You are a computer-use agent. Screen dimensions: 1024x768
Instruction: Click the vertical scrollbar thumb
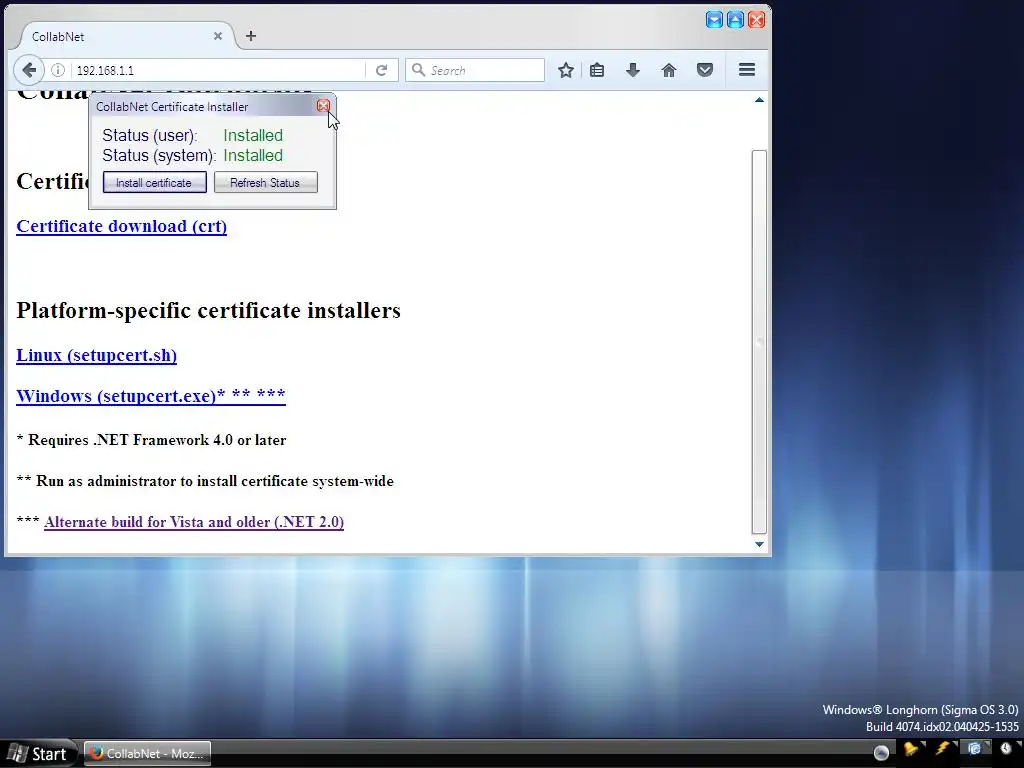click(759, 342)
